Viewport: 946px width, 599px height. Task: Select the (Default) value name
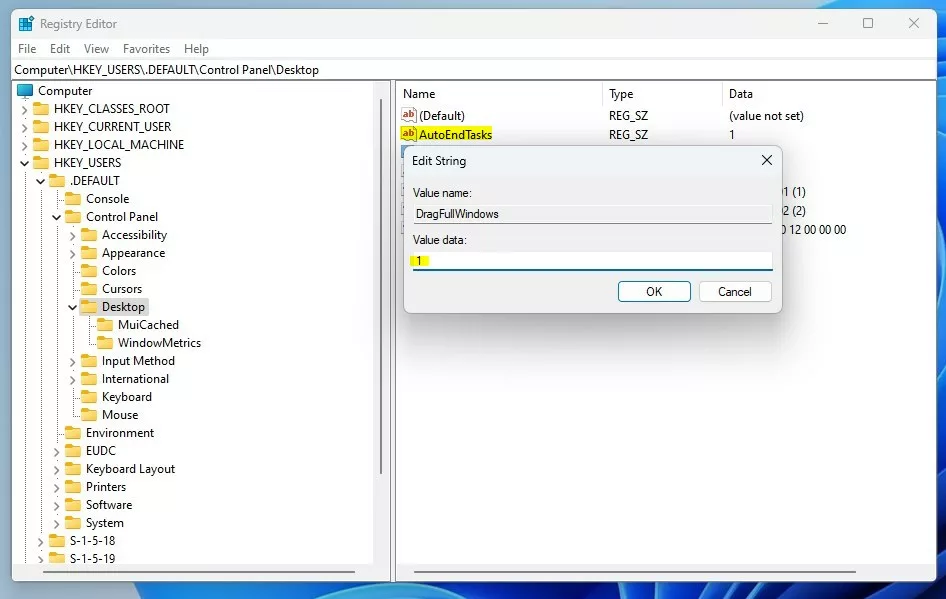[x=442, y=116]
